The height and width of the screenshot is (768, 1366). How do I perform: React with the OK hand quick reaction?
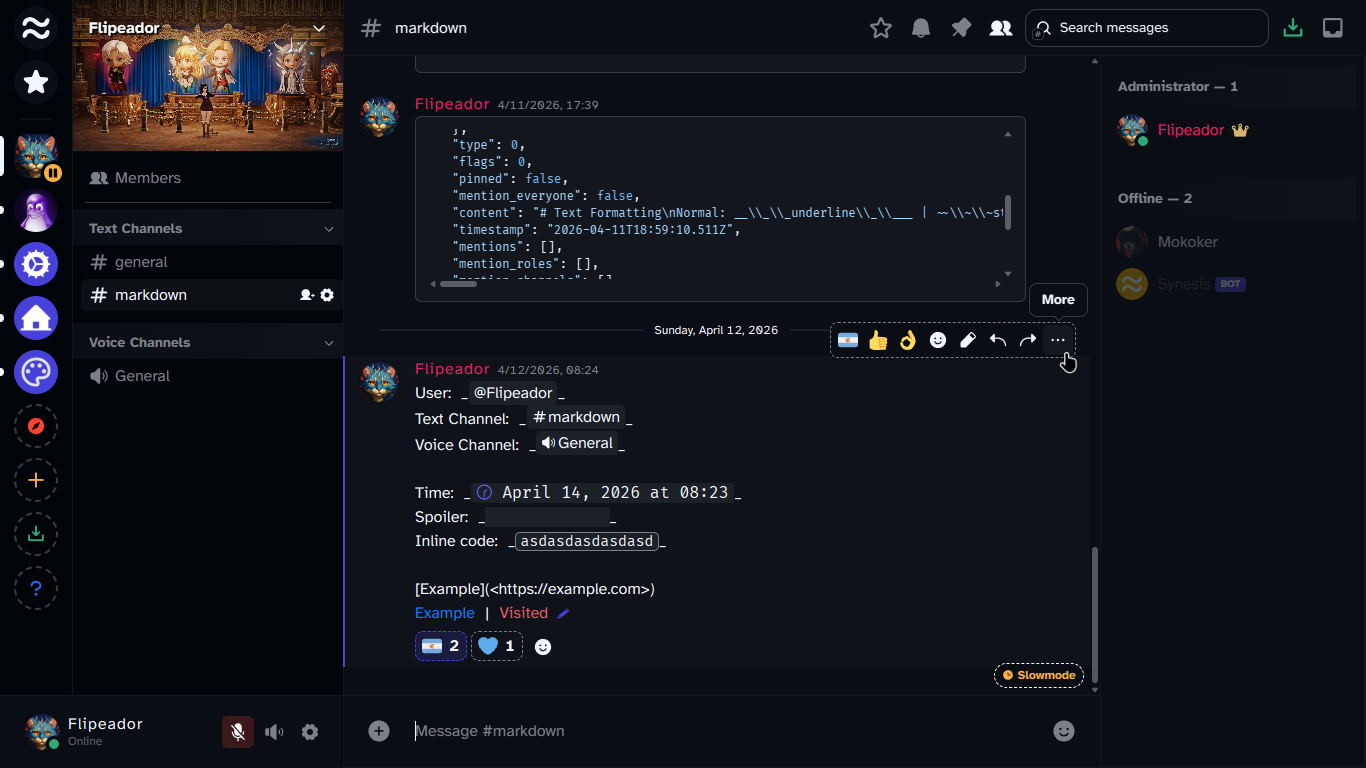908,340
